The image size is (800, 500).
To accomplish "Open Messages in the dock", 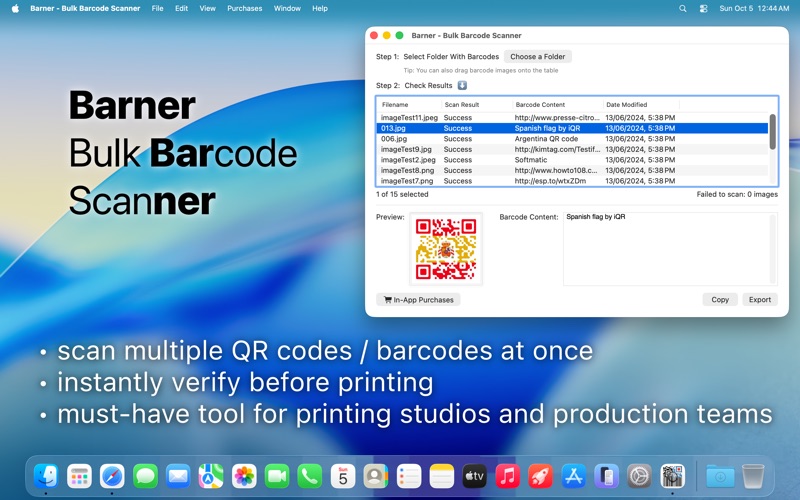I will tap(145, 477).
